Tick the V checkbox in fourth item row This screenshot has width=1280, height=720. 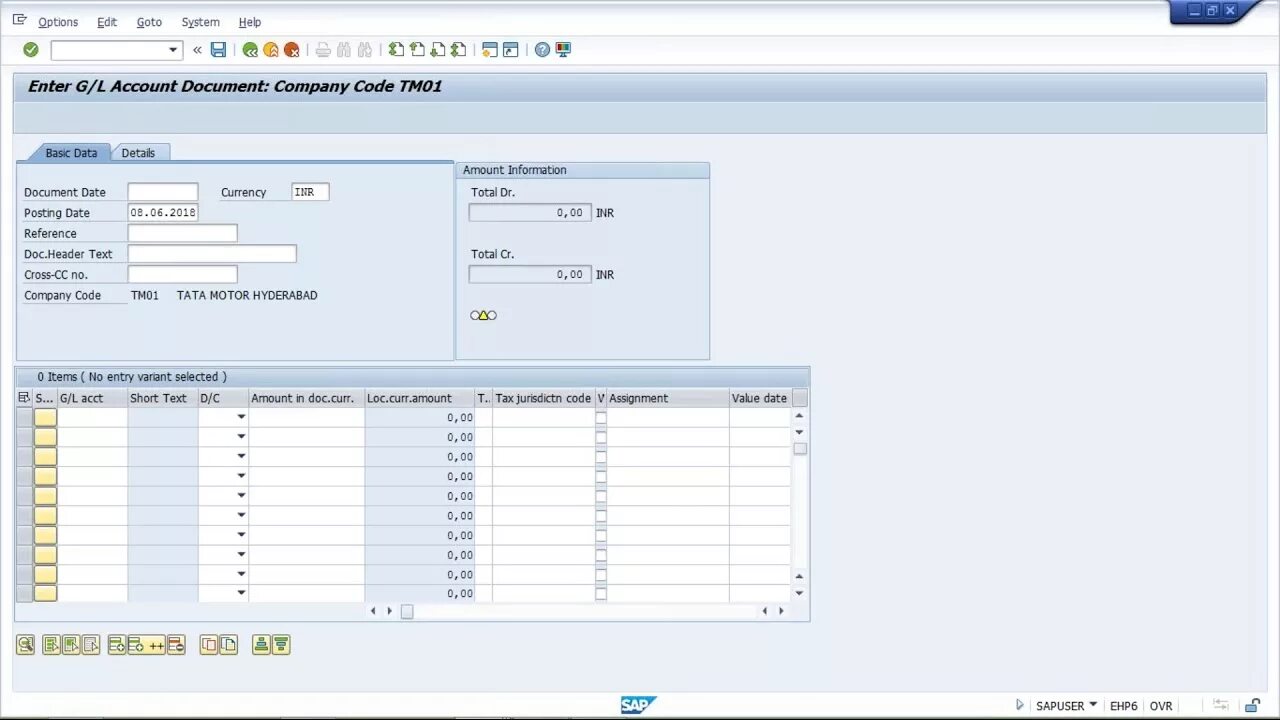tap(601, 476)
